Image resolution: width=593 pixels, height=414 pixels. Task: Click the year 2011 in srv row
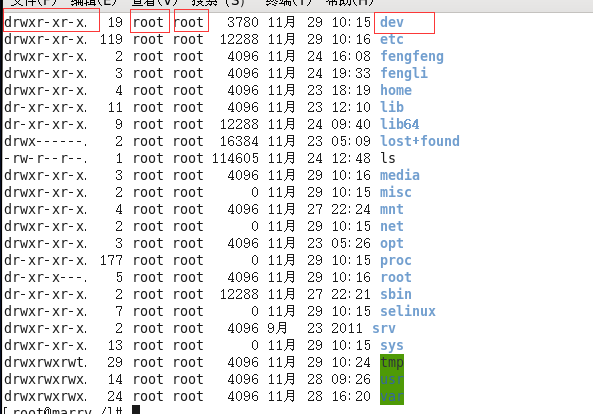click(x=347, y=329)
